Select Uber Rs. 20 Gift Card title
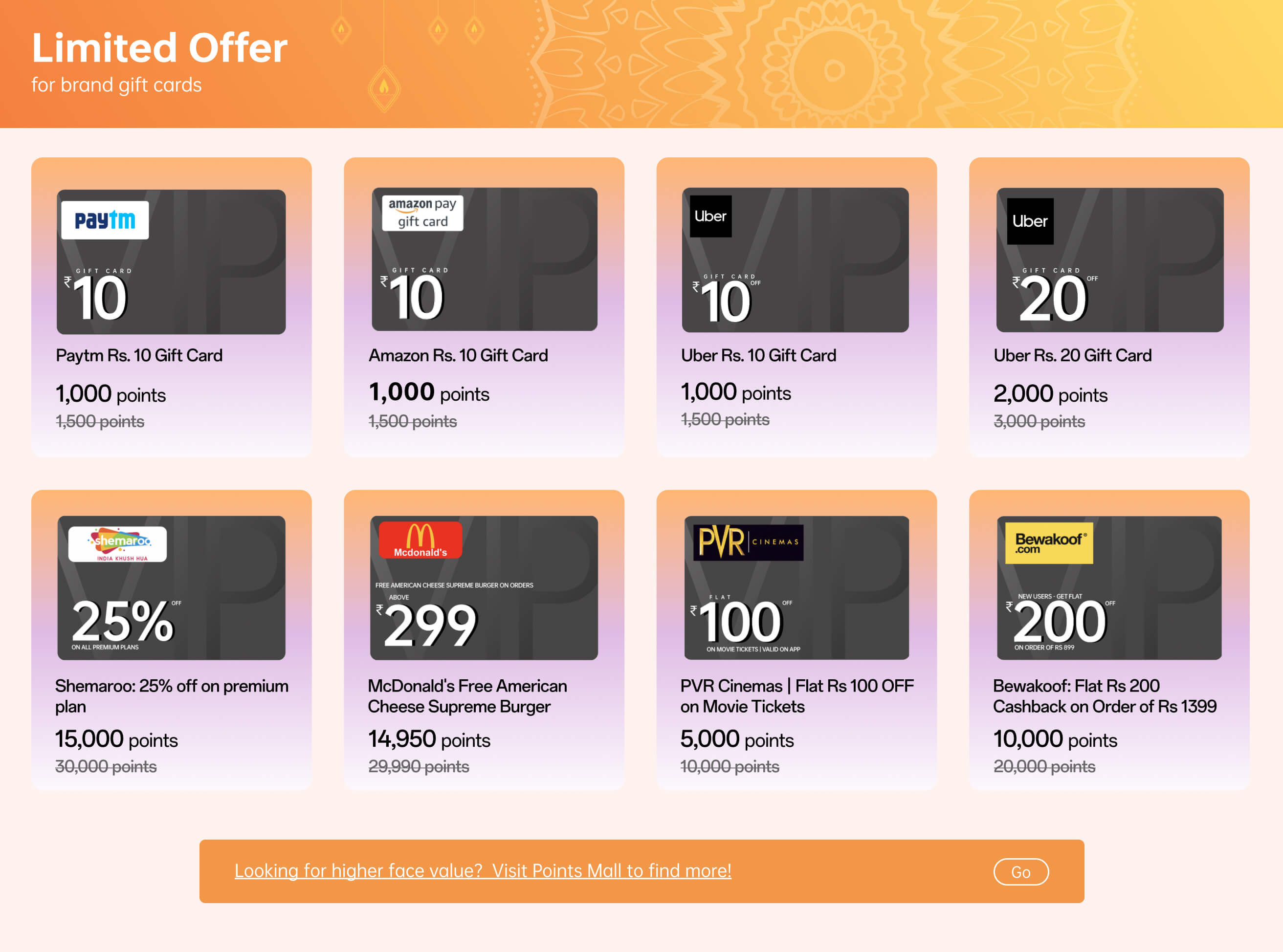 point(1072,356)
